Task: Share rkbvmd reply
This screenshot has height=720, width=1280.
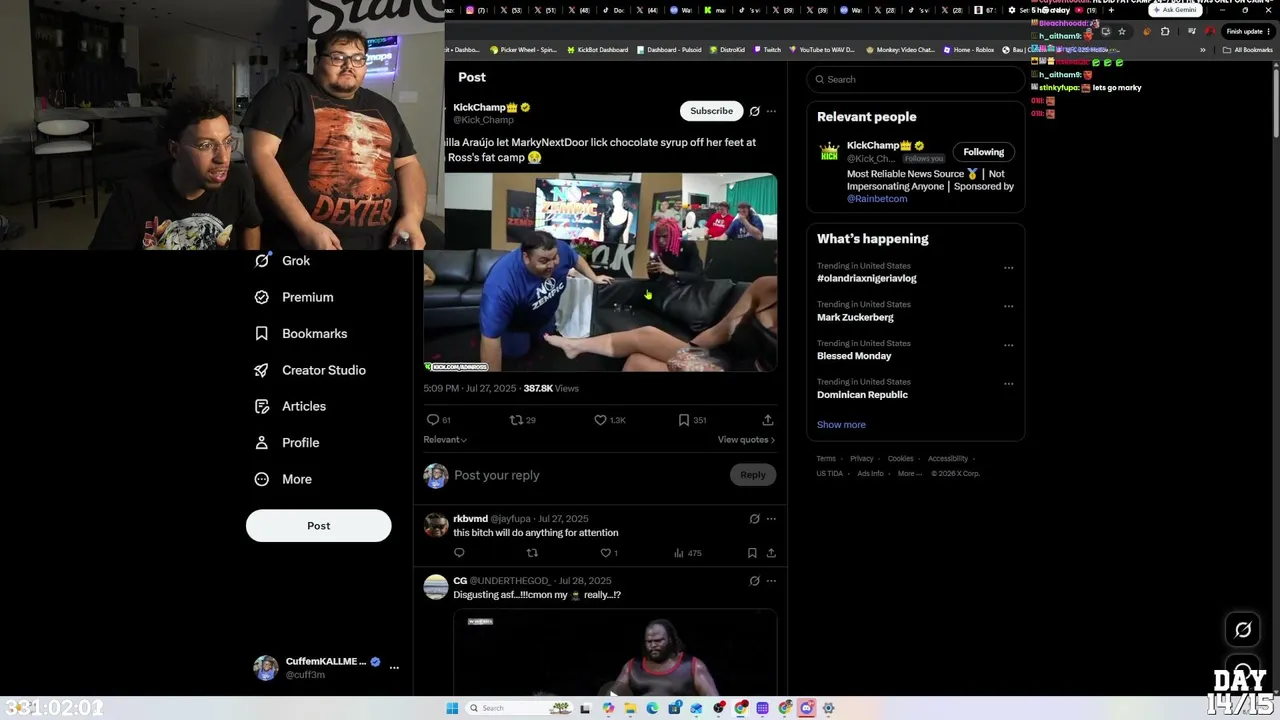Action: 771,553
